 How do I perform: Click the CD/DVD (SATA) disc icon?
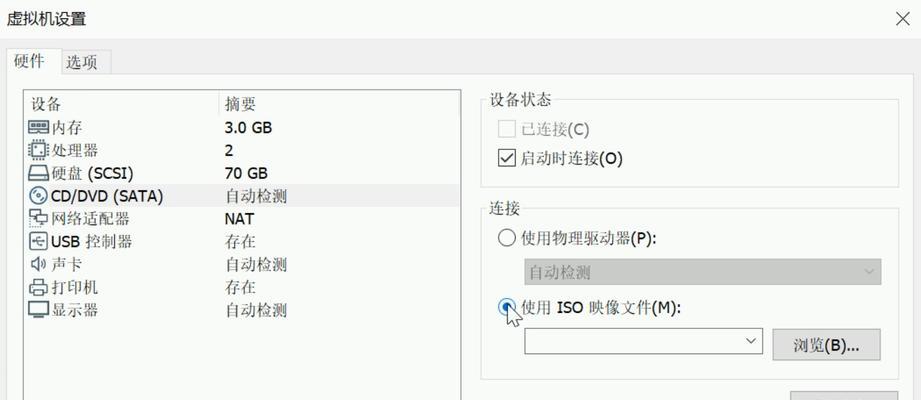pyautogui.click(x=38, y=196)
